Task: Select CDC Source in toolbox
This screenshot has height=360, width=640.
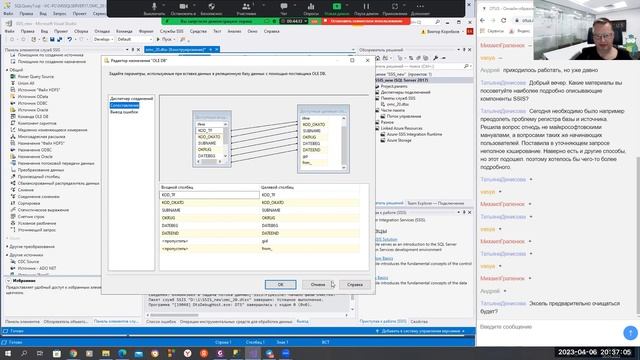Action: pos(28,262)
